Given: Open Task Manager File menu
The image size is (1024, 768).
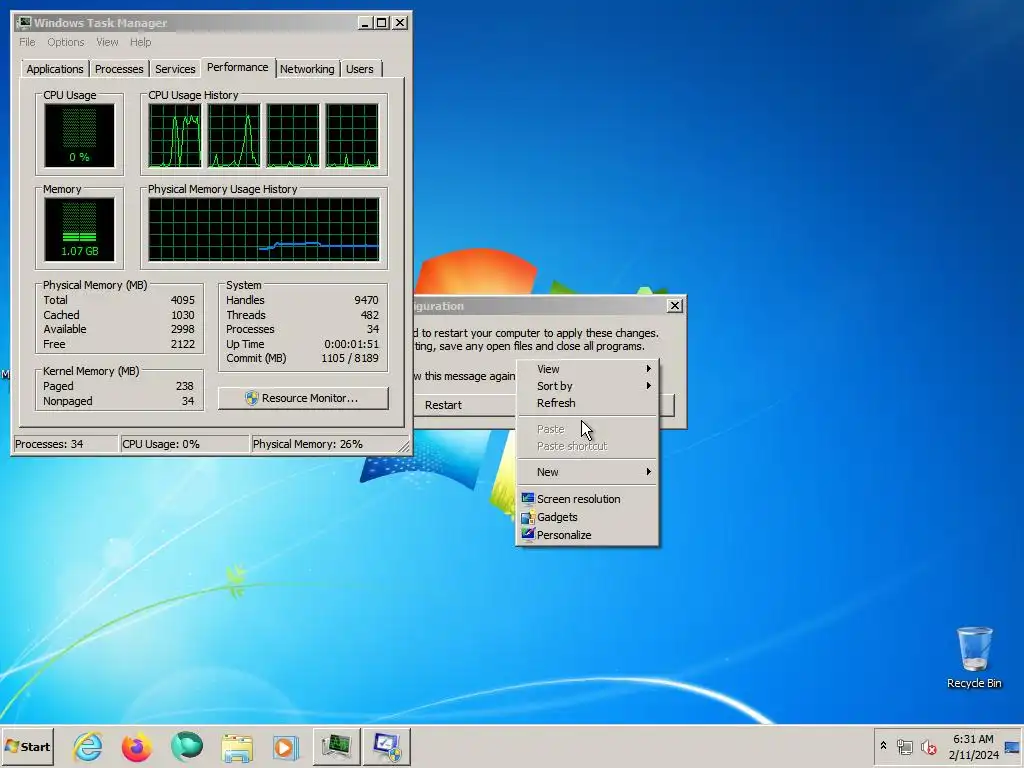Looking at the screenshot, I should [x=27, y=42].
